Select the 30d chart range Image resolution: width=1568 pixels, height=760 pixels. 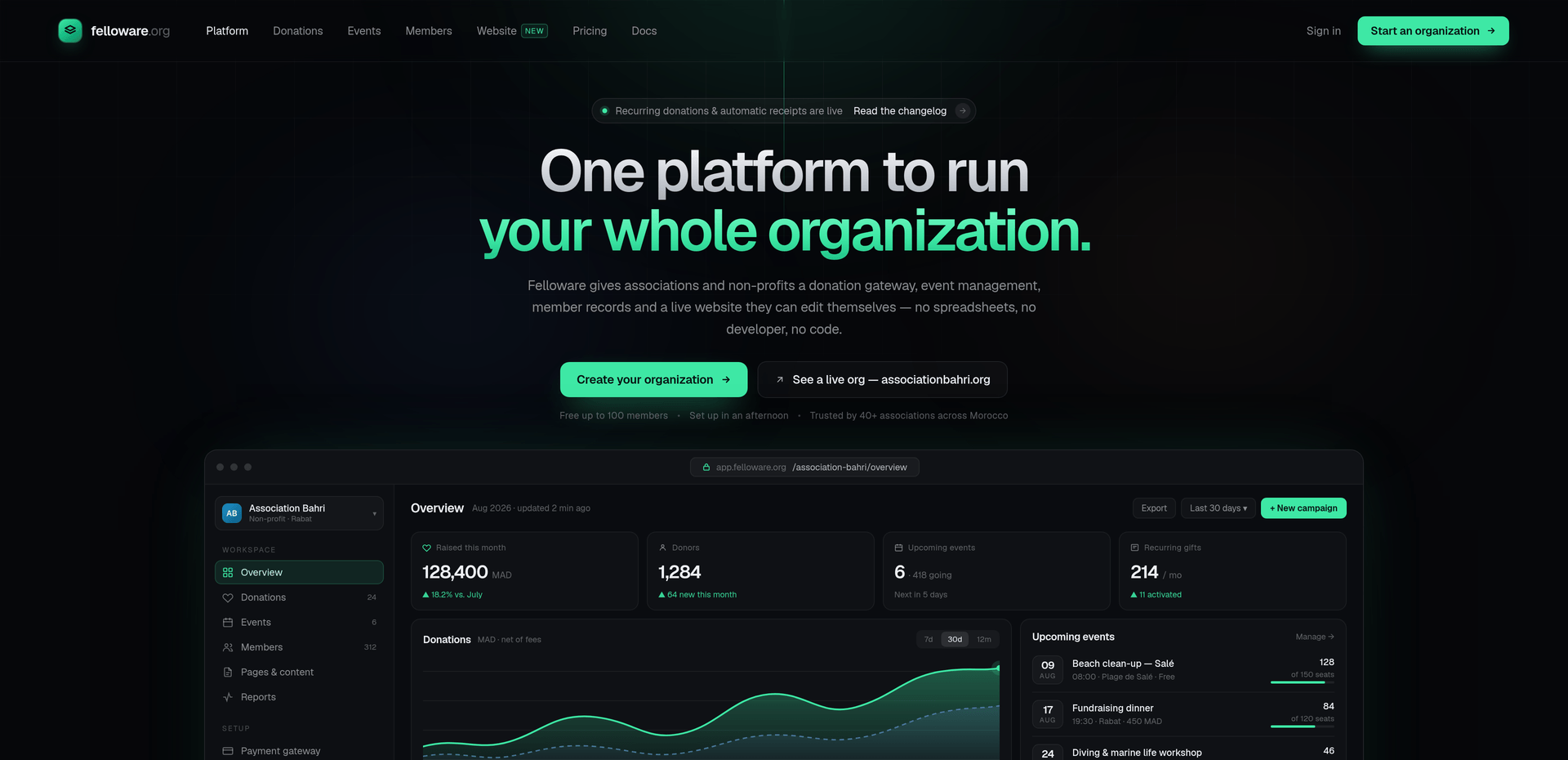(x=955, y=640)
